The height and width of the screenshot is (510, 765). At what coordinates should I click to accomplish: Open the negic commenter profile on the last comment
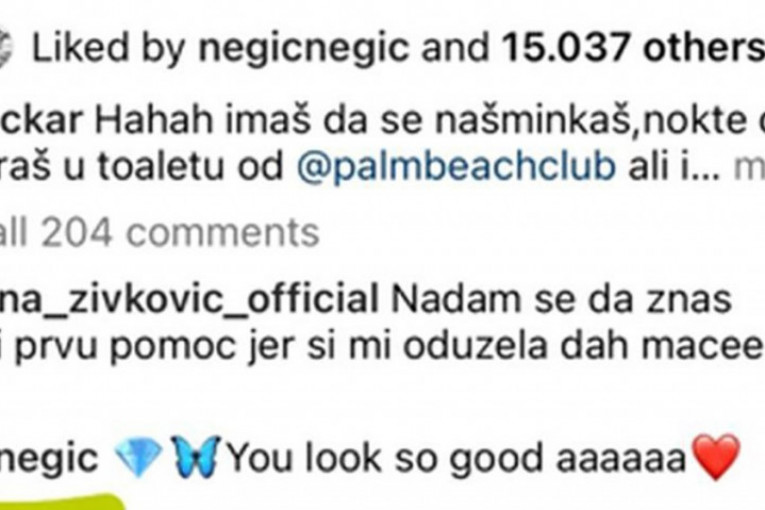[x=49, y=459]
